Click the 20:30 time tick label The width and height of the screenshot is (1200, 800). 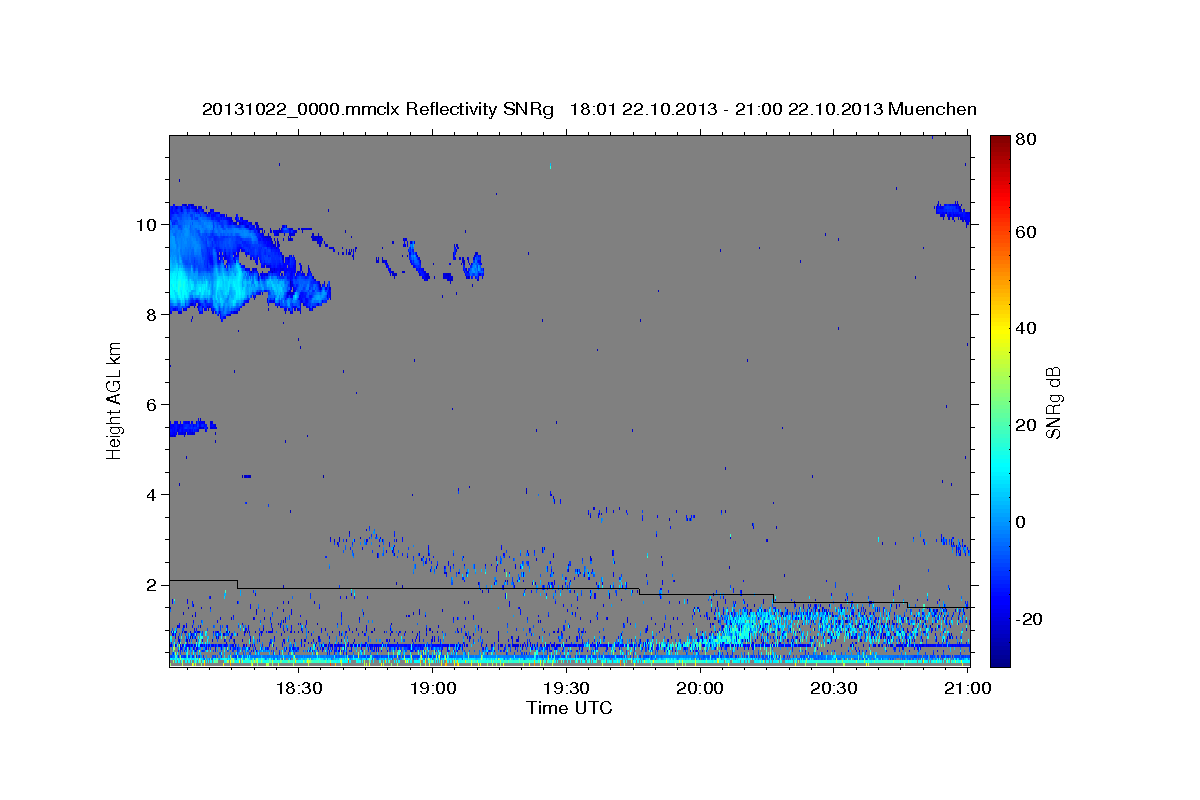pyautogui.click(x=833, y=689)
